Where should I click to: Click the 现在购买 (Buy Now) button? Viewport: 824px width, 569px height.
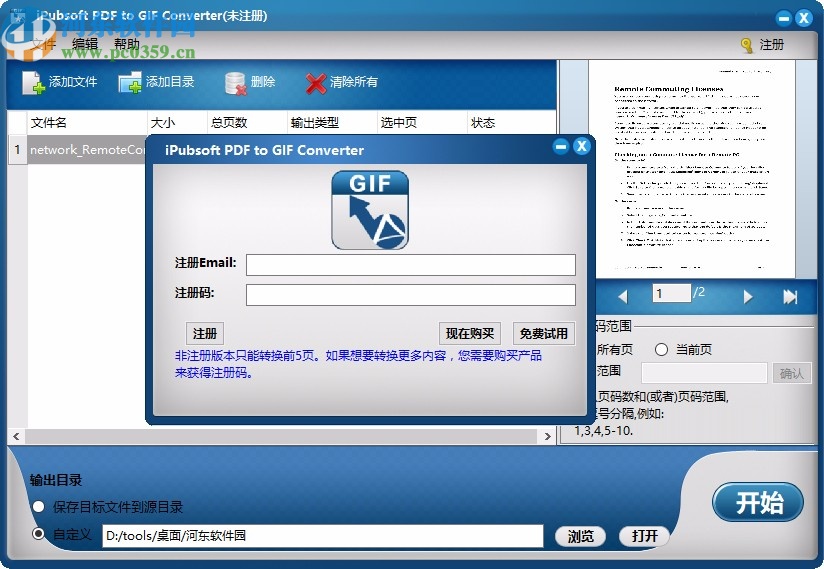point(470,333)
